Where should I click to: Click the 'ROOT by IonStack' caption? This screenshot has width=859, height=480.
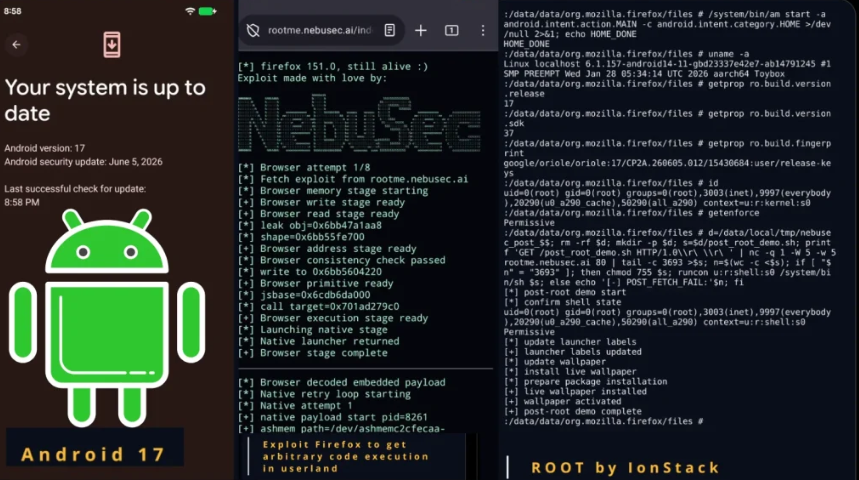(x=625, y=467)
